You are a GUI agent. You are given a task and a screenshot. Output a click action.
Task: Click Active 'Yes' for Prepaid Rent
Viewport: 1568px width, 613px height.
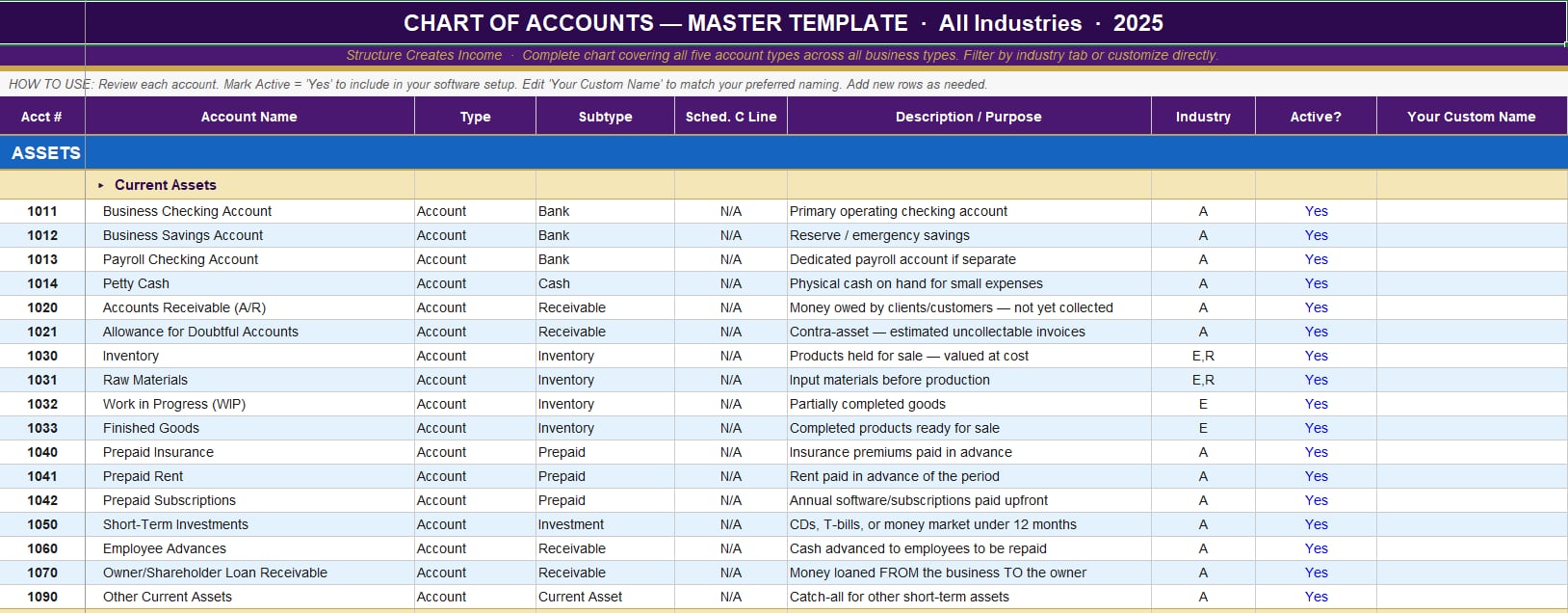1316,476
